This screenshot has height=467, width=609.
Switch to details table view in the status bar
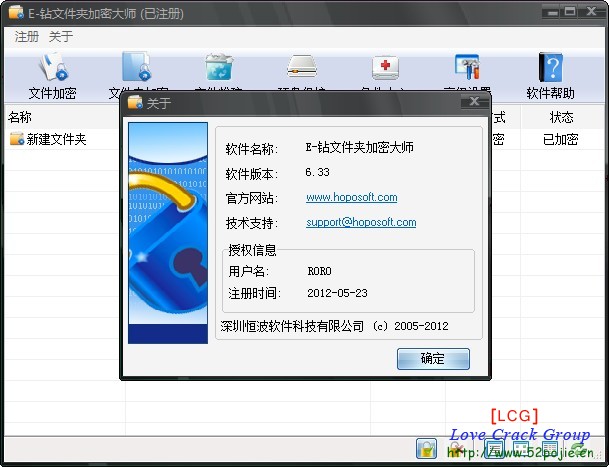[548, 450]
